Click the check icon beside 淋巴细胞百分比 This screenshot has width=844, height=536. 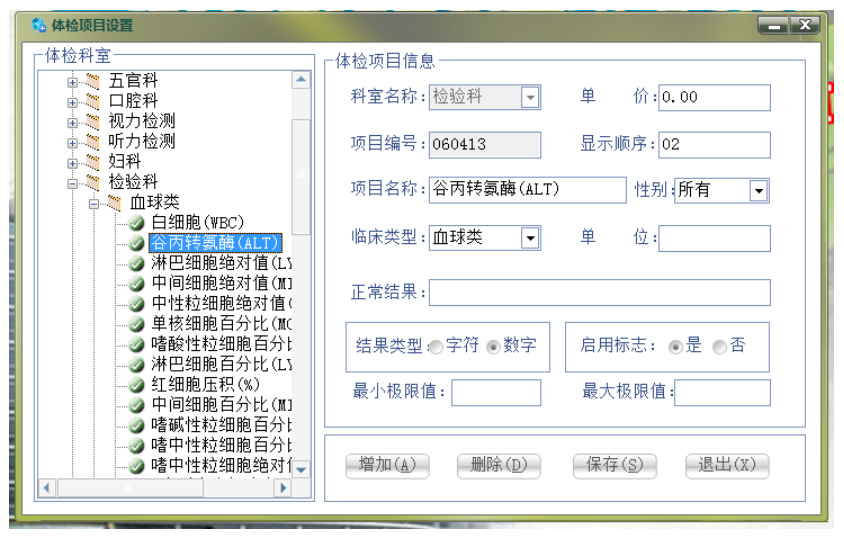137,365
